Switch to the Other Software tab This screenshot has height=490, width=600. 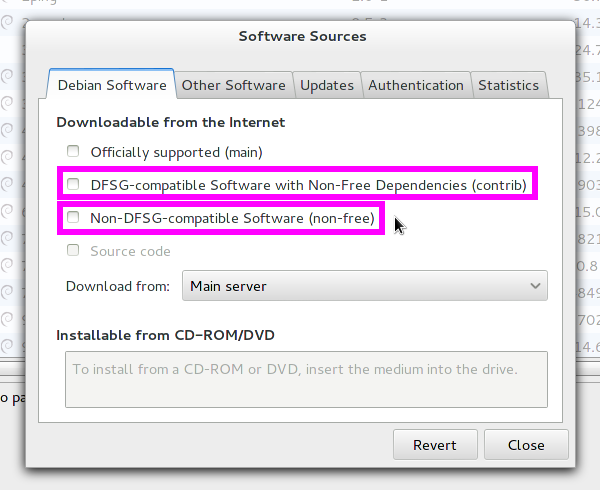[x=233, y=85]
